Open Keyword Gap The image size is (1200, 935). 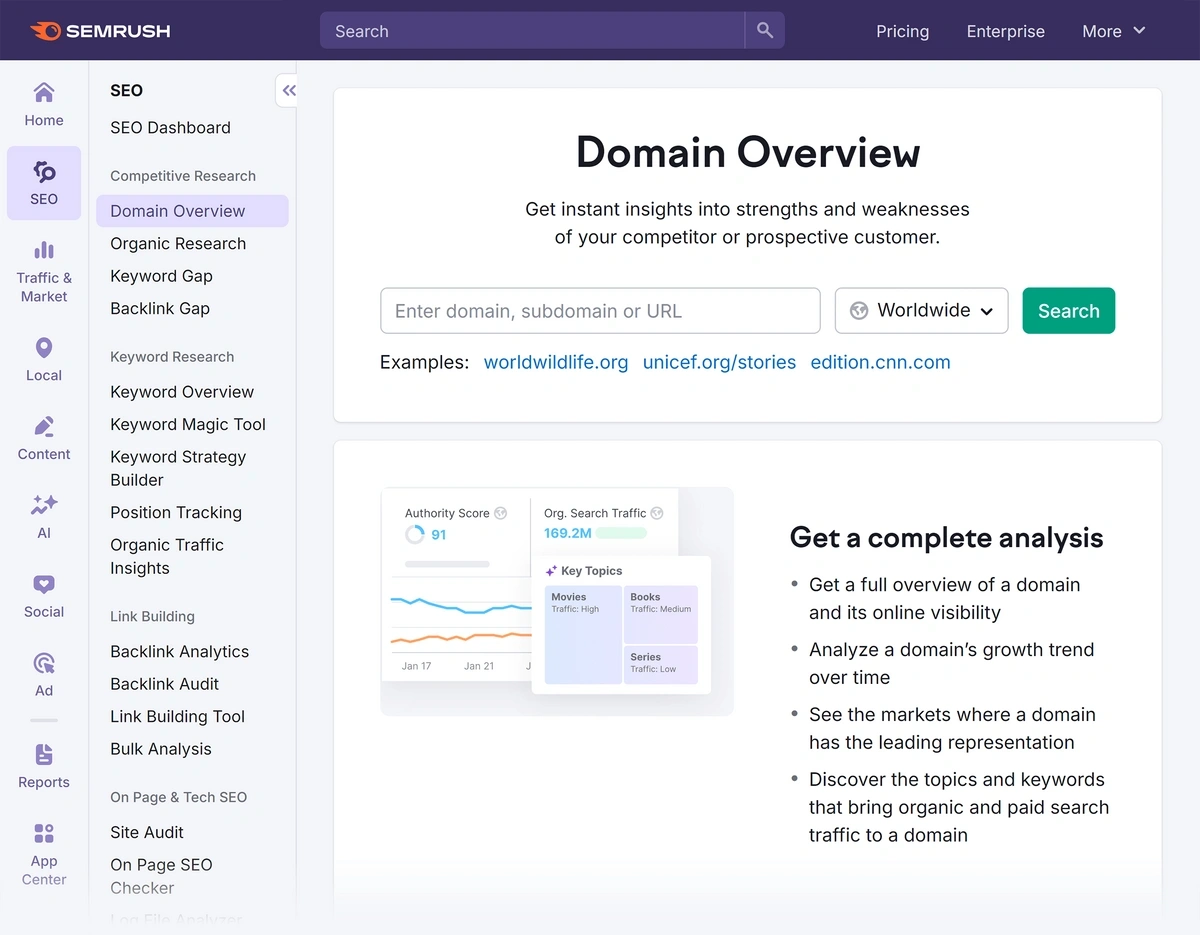(x=161, y=276)
